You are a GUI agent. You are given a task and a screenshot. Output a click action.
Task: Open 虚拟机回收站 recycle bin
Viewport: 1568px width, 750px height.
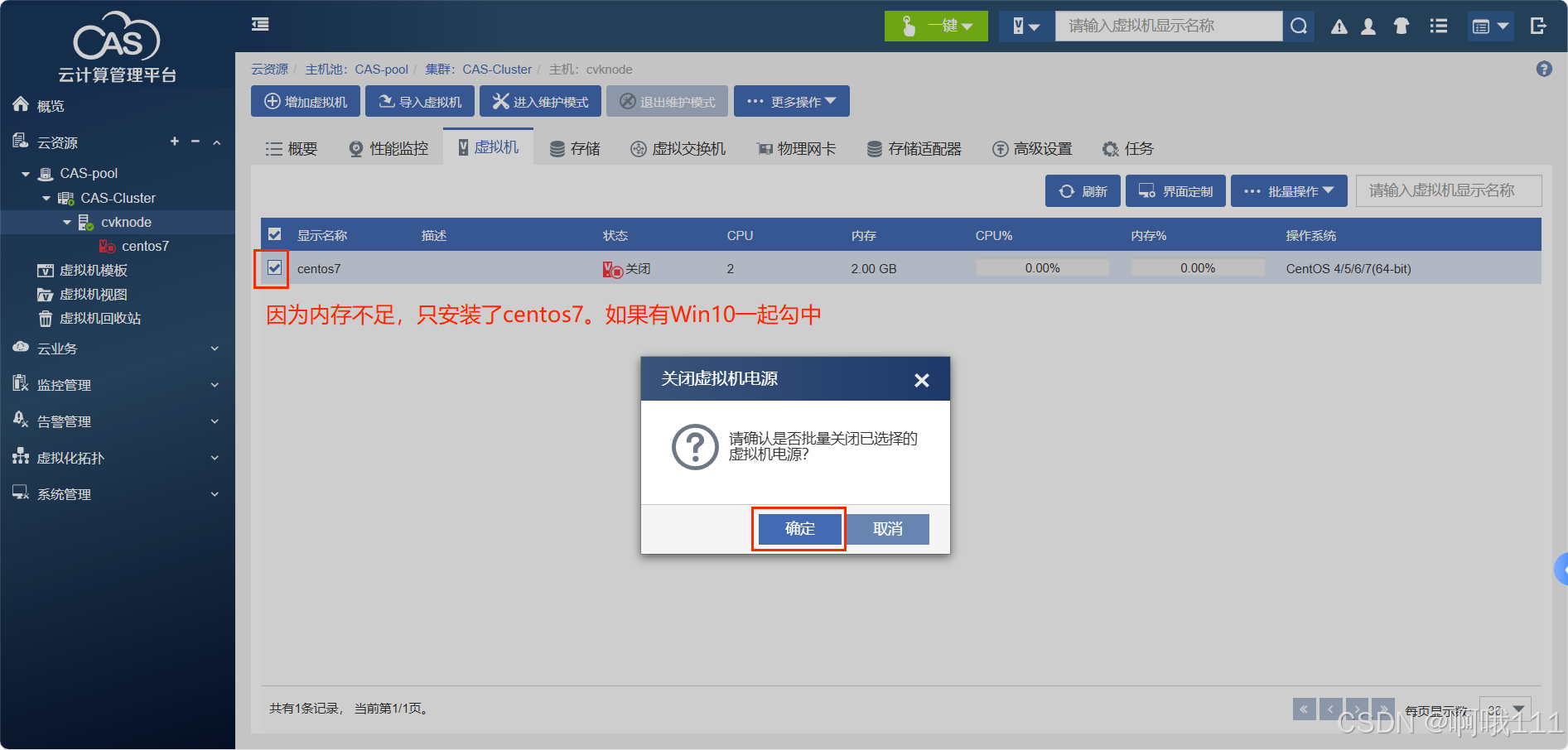[x=100, y=318]
